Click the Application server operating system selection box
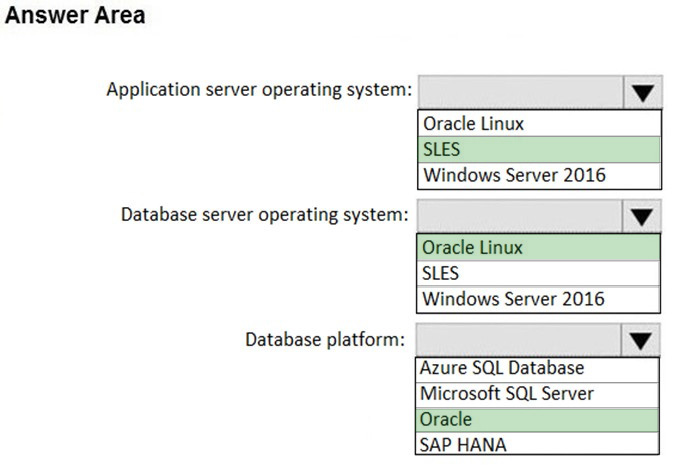Screen dimensions: 673x471 (x=519, y=92)
